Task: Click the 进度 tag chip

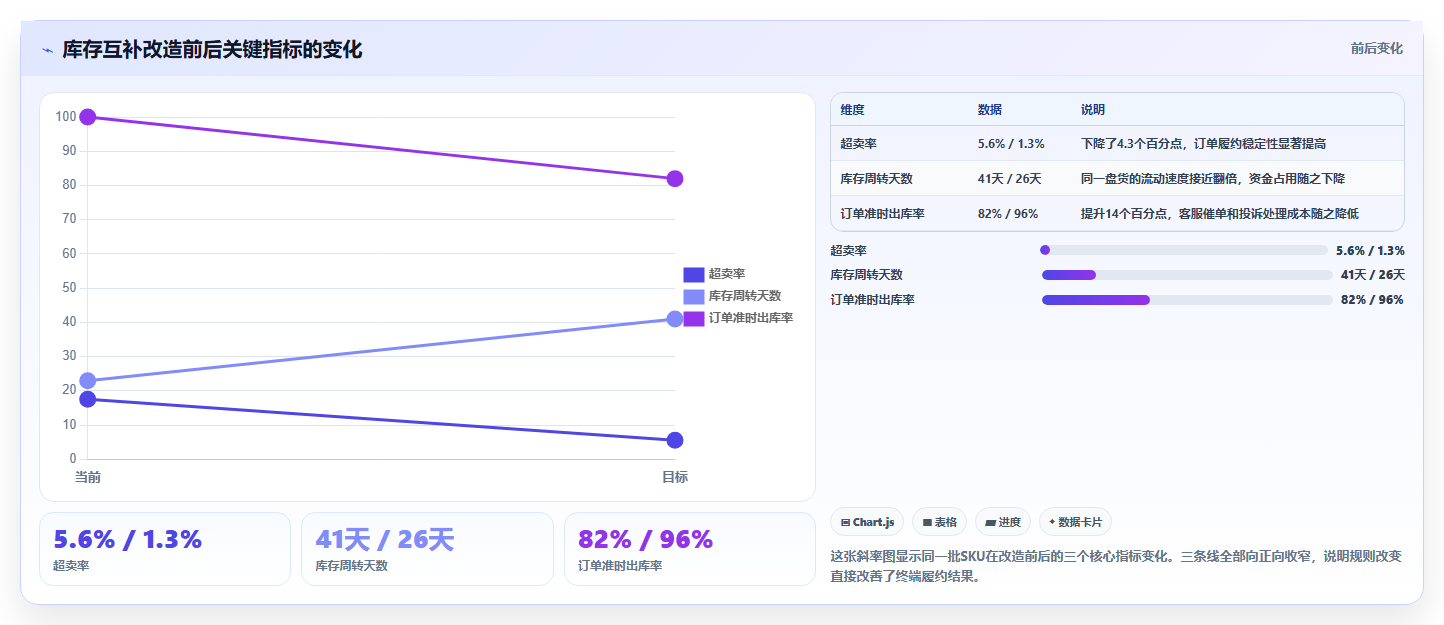Action: coord(1003,522)
